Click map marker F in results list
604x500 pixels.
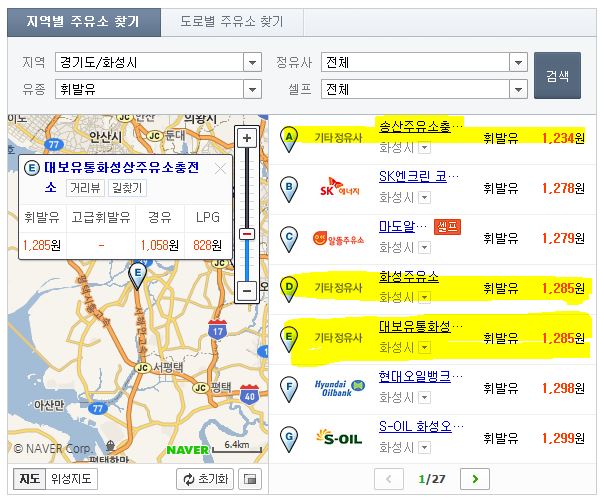pyautogui.click(x=289, y=389)
